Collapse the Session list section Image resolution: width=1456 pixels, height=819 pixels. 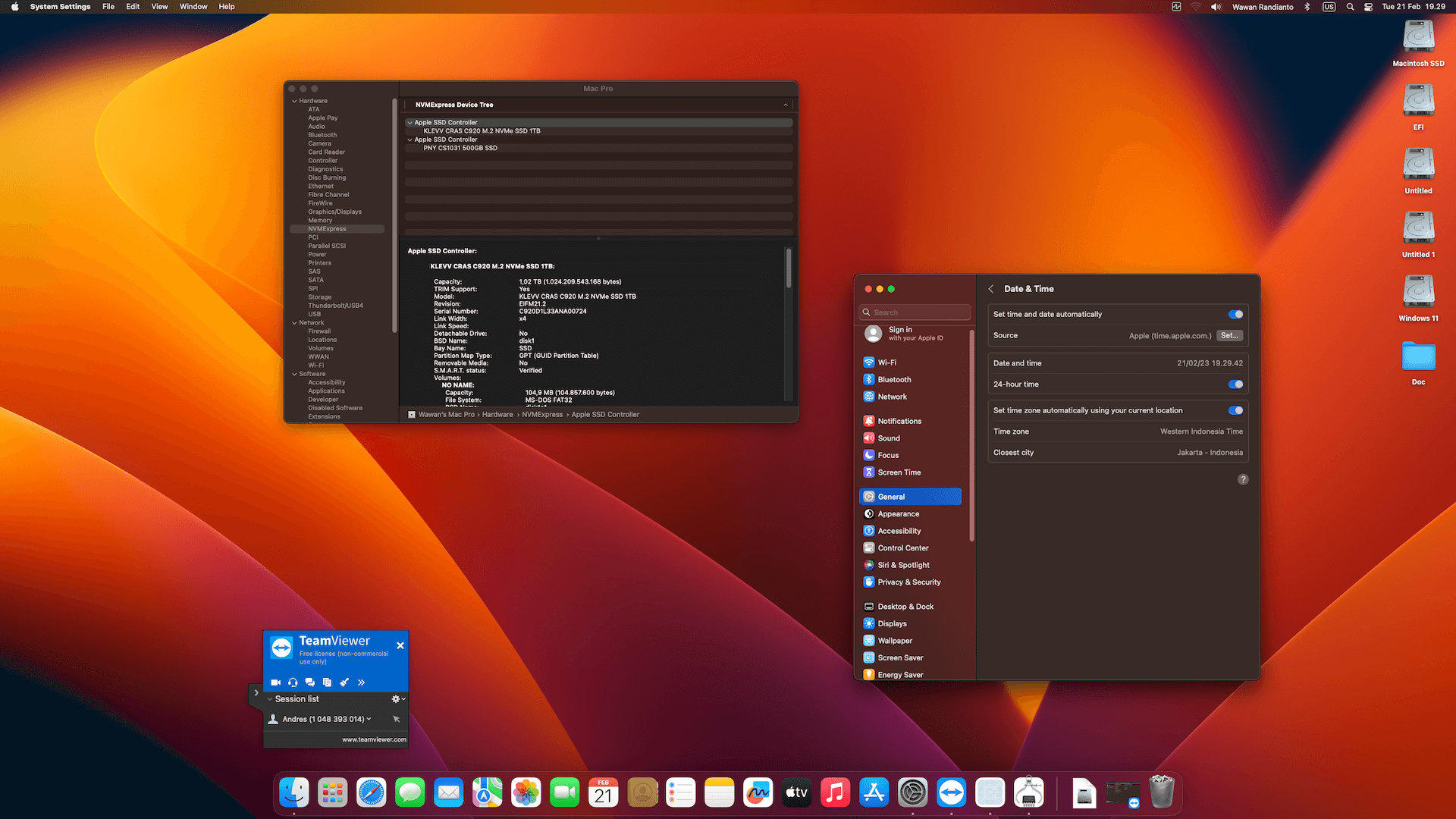[270, 699]
